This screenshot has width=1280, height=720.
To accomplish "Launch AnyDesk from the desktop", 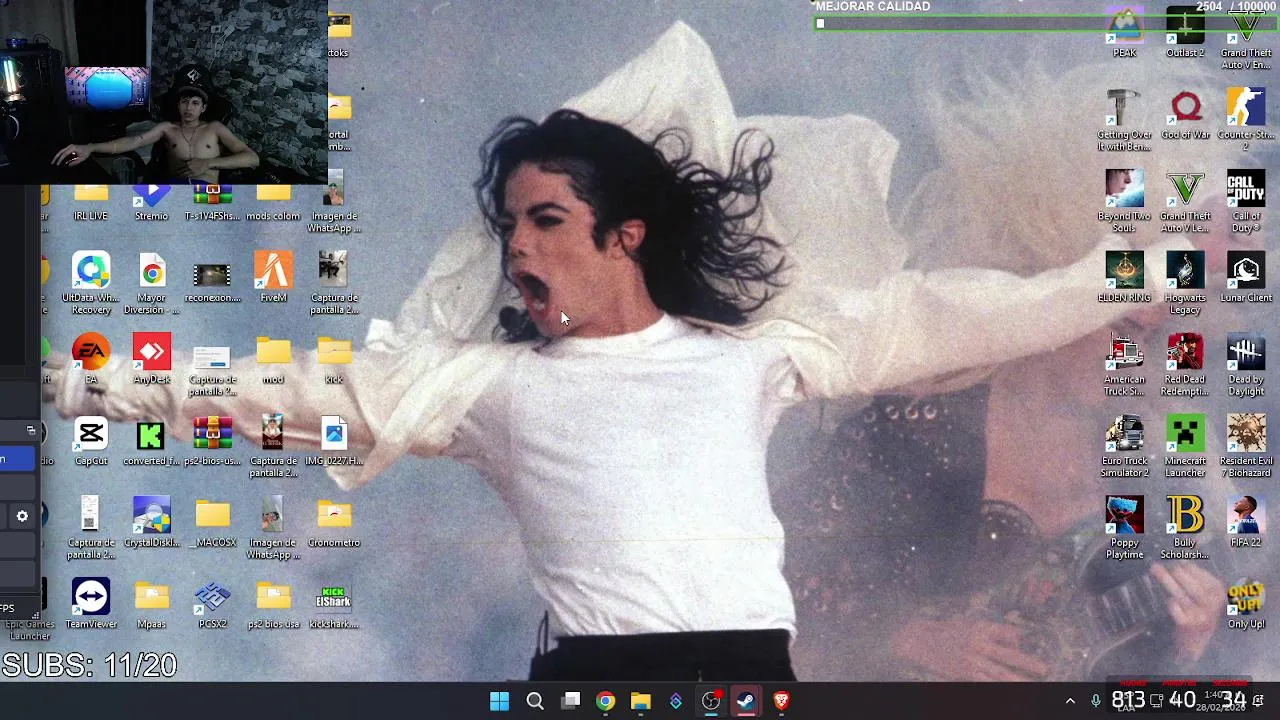I will pyautogui.click(x=151, y=359).
